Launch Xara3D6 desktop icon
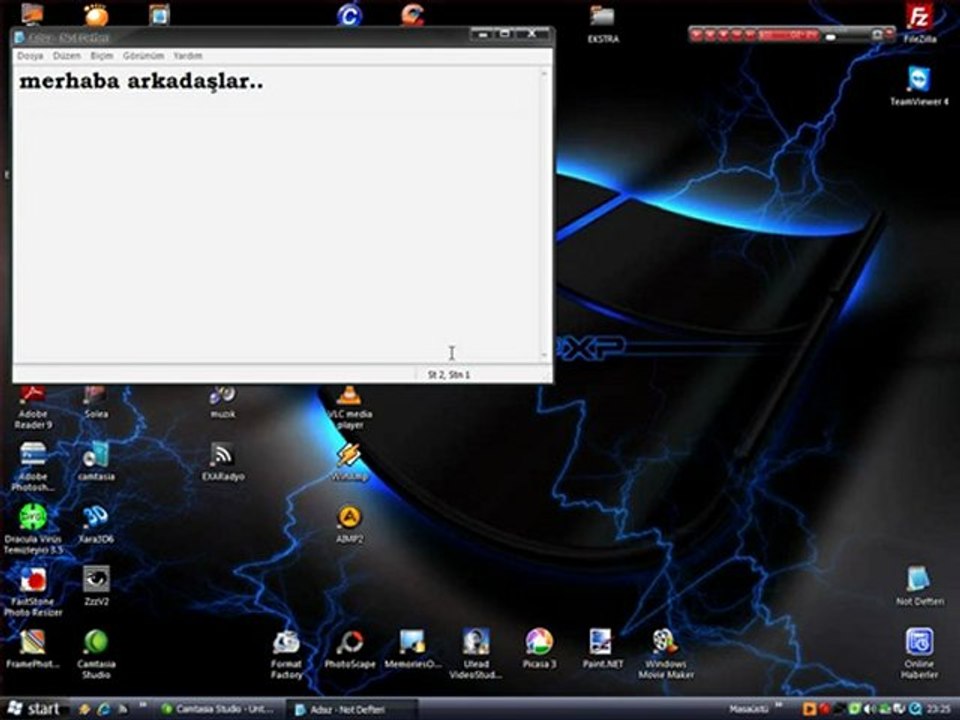 point(96,524)
